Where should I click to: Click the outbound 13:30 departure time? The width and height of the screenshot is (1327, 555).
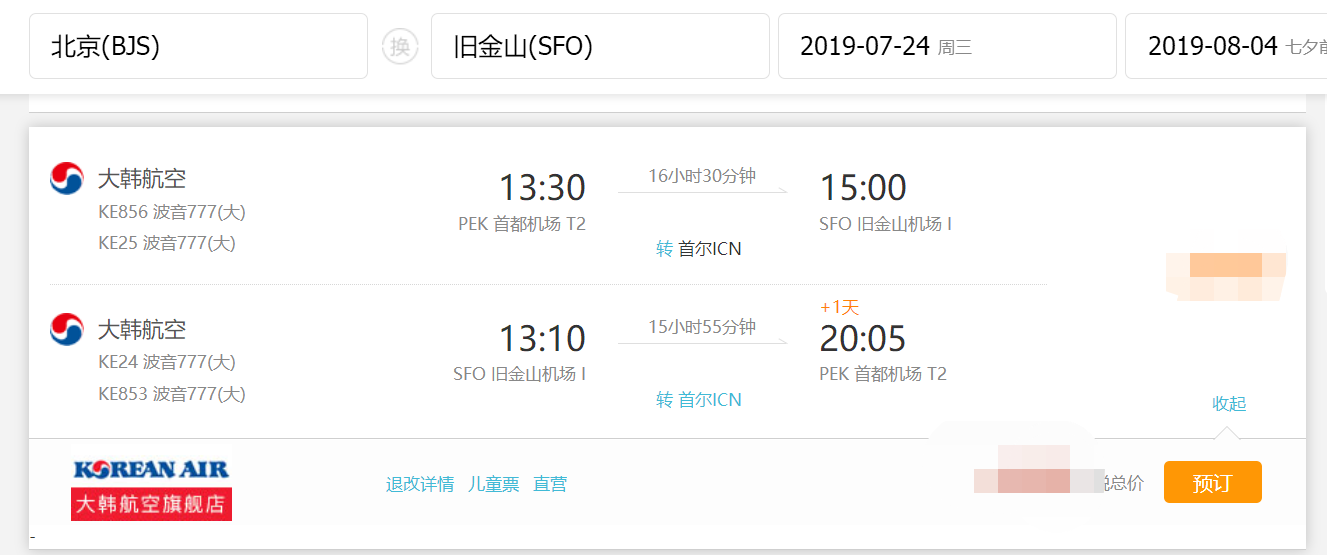542,188
